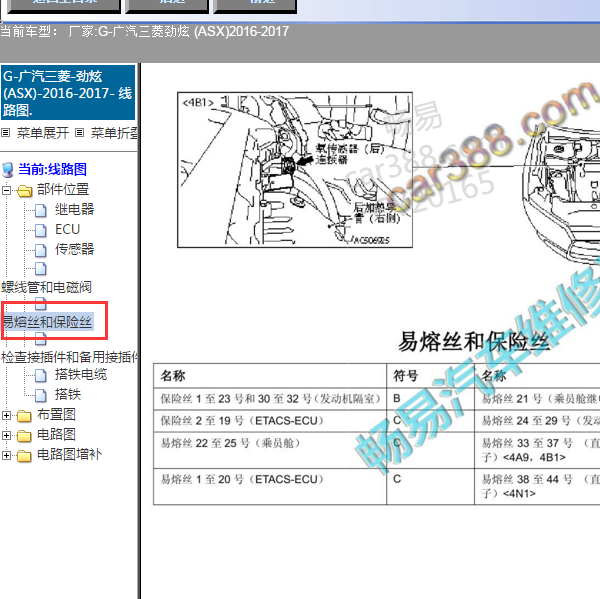The height and width of the screenshot is (599, 600).
Task: Click the cell 易熔丝 24 至 29 号
Action: [x=538, y=421]
